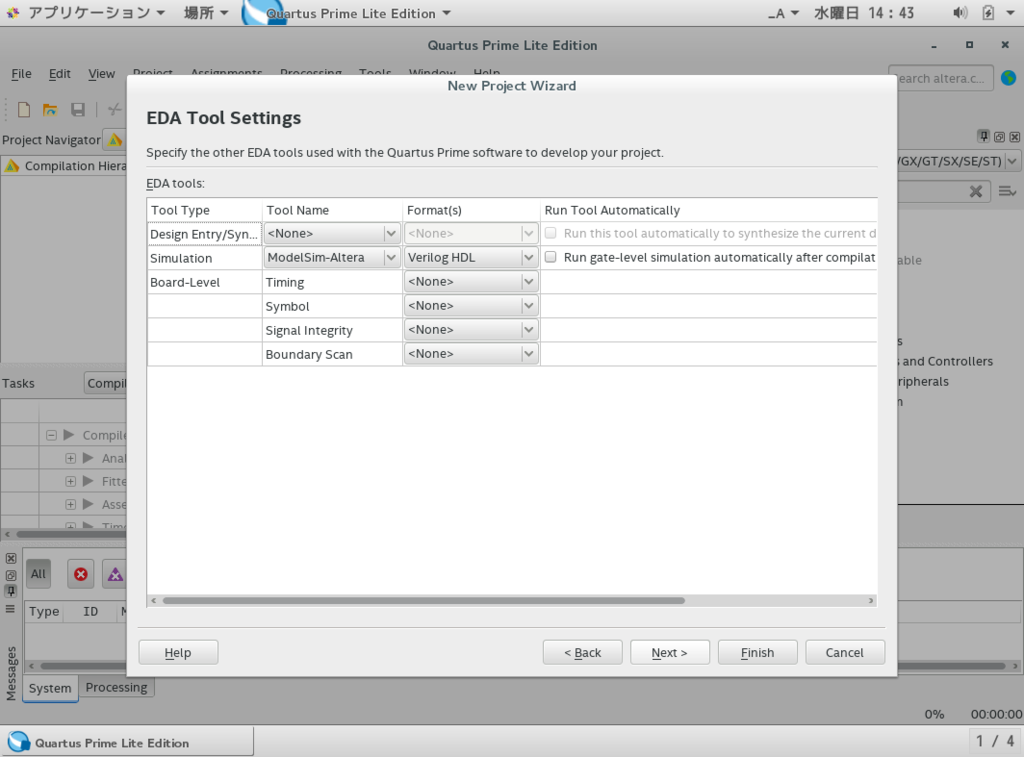Click the search altera.com input field
The image size is (1024, 757).
coord(940,78)
